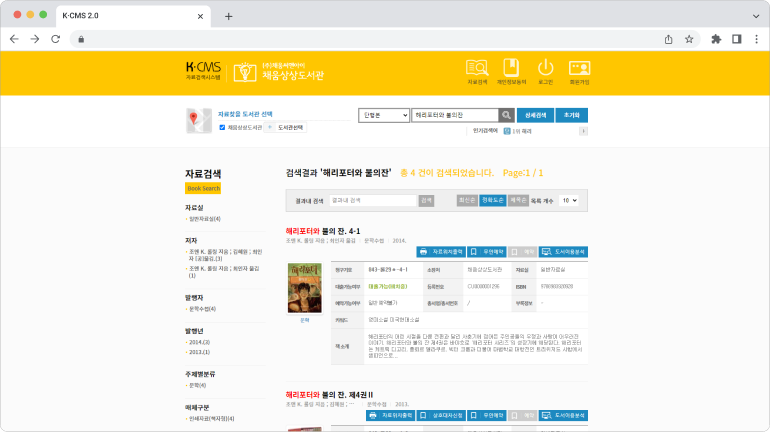This screenshot has width=770, height=432.
Task: Click 도서관선택 button
Action: click(285, 127)
